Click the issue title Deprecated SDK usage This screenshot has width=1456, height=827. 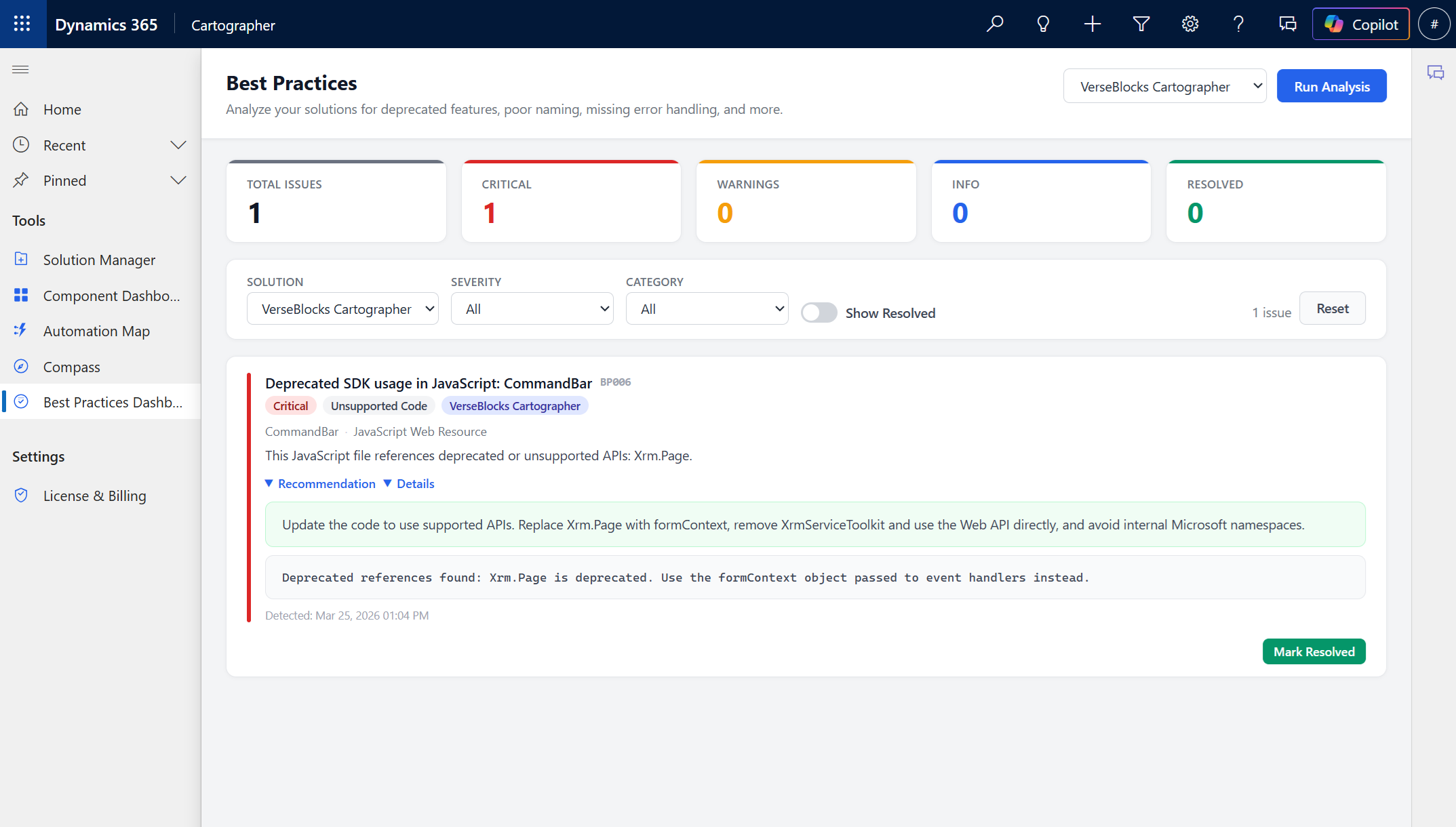coord(429,383)
